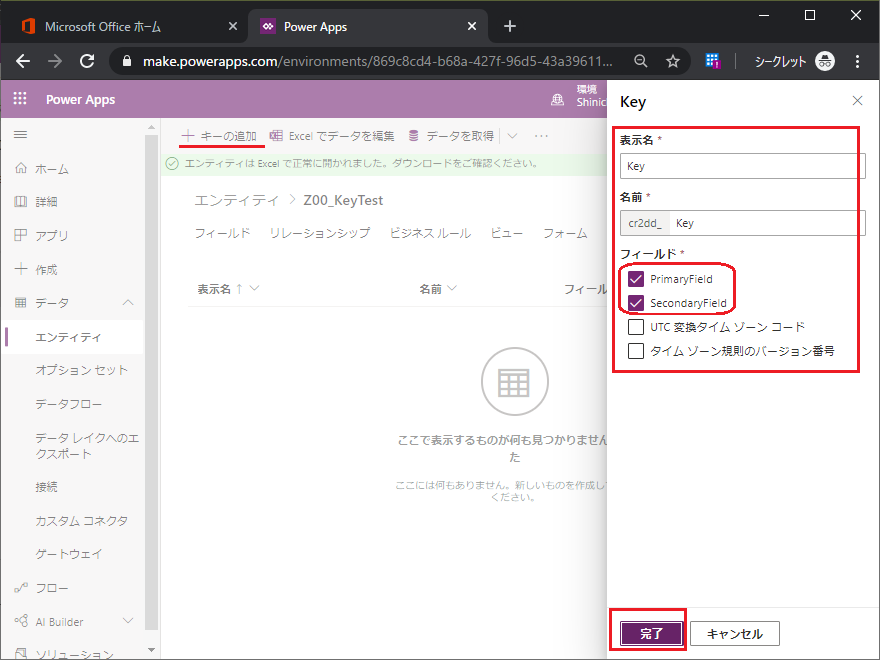Click Add key in the command bar
Image resolution: width=880 pixels, height=660 pixels.
click(220, 136)
